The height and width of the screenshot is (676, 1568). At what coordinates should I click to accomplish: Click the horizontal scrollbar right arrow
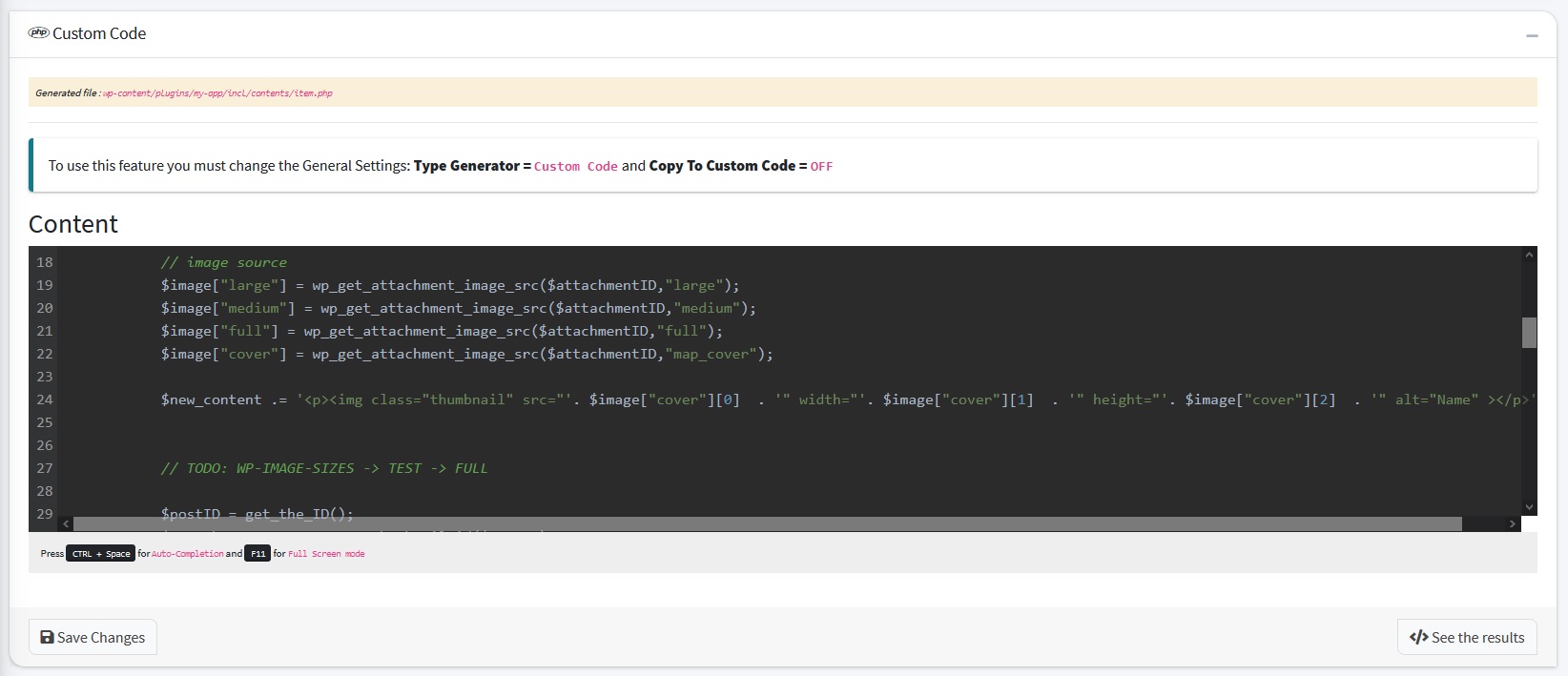pos(1512,523)
